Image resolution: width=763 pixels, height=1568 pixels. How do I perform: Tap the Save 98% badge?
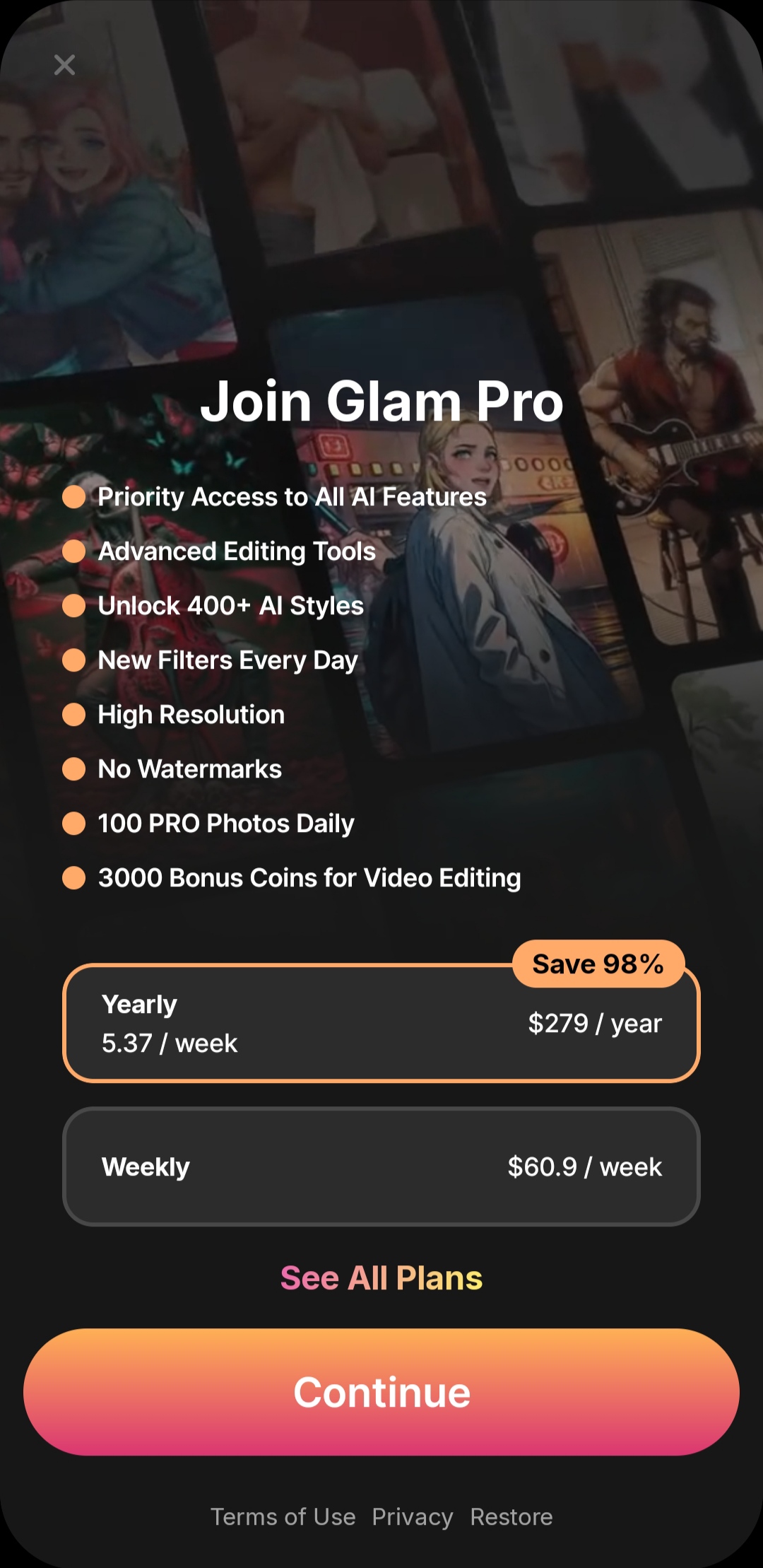point(598,964)
